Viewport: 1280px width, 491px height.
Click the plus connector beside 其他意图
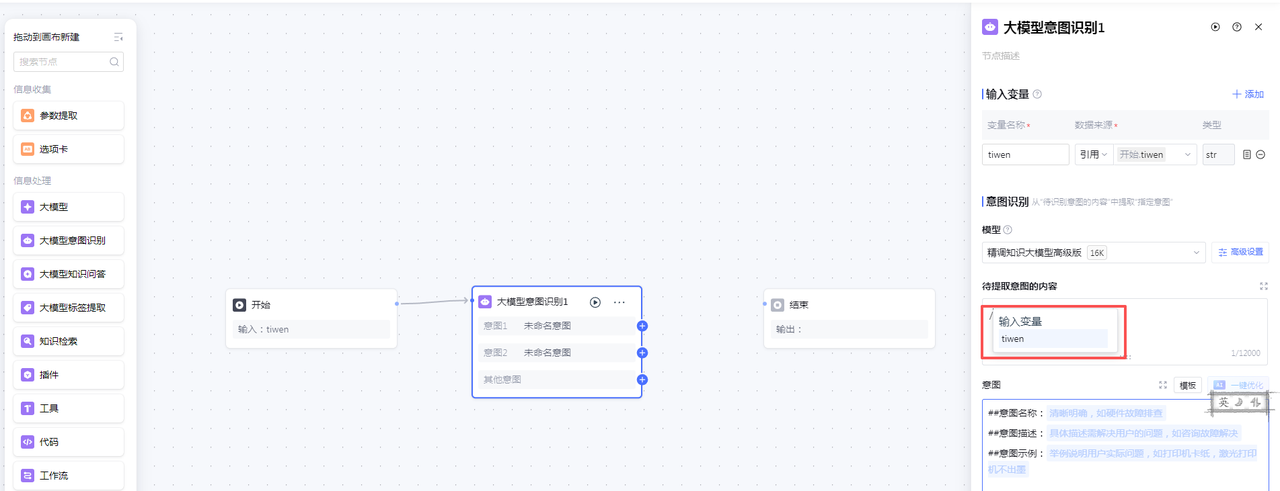point(642,380)
